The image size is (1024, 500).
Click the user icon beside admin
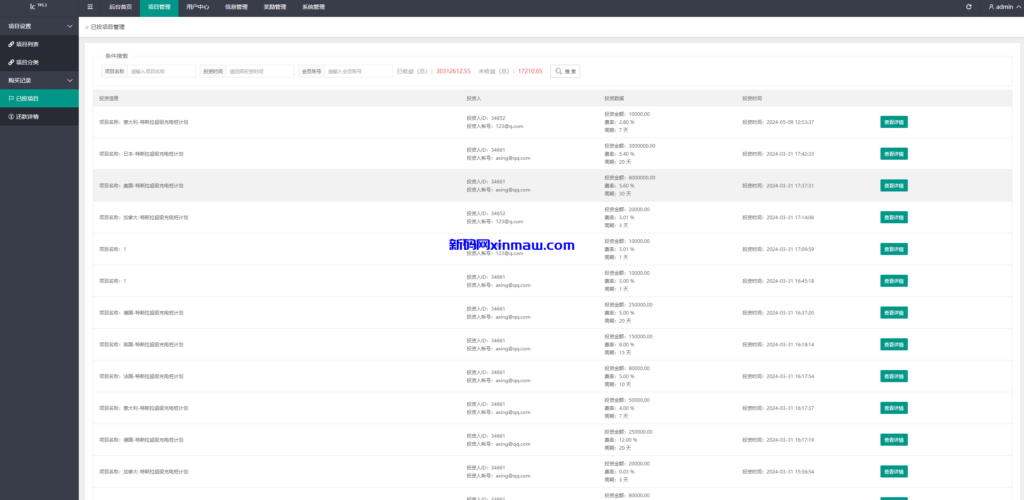coord(991,7)
